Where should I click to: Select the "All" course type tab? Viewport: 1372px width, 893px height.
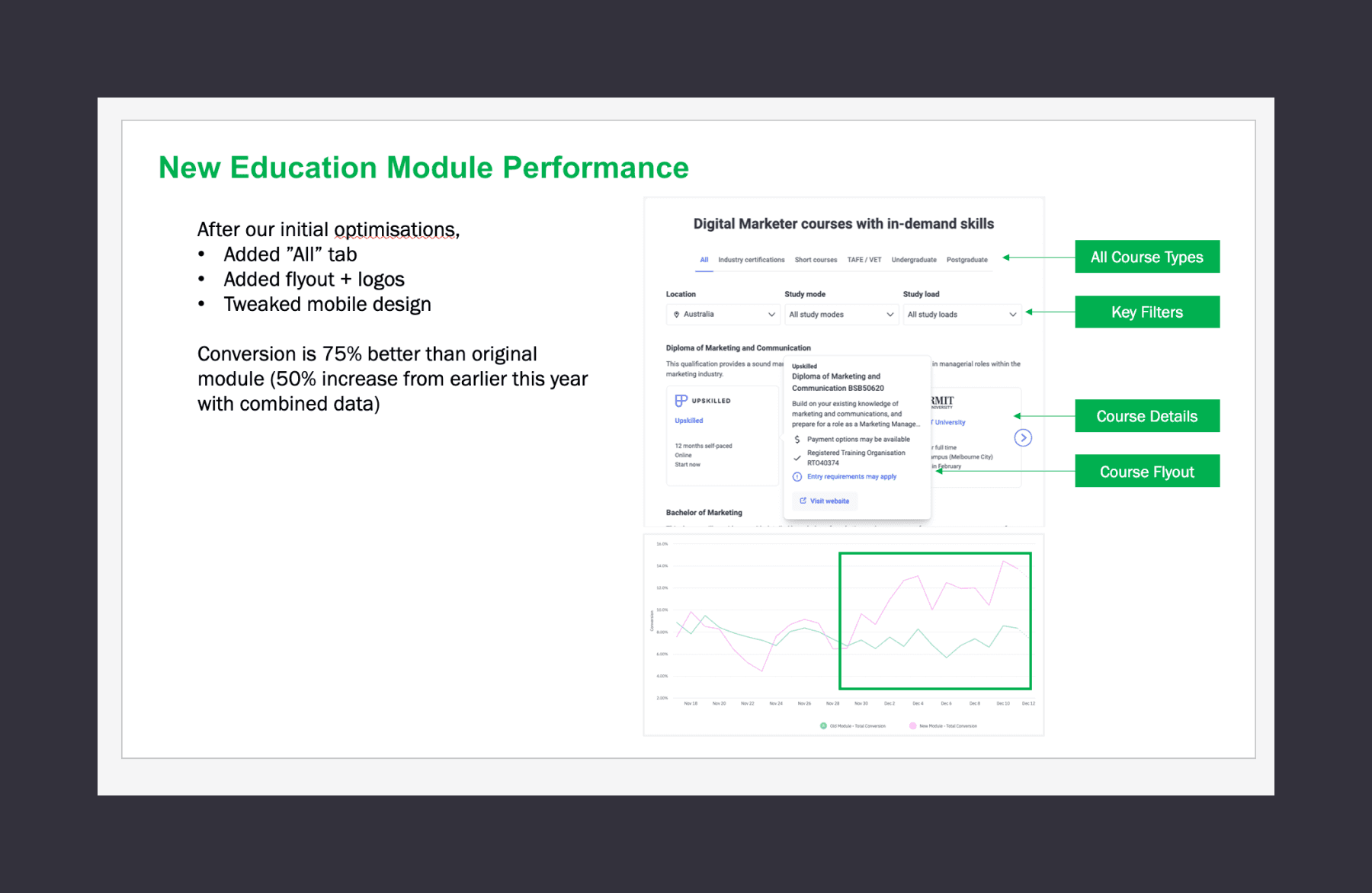(x=704, y=260)
